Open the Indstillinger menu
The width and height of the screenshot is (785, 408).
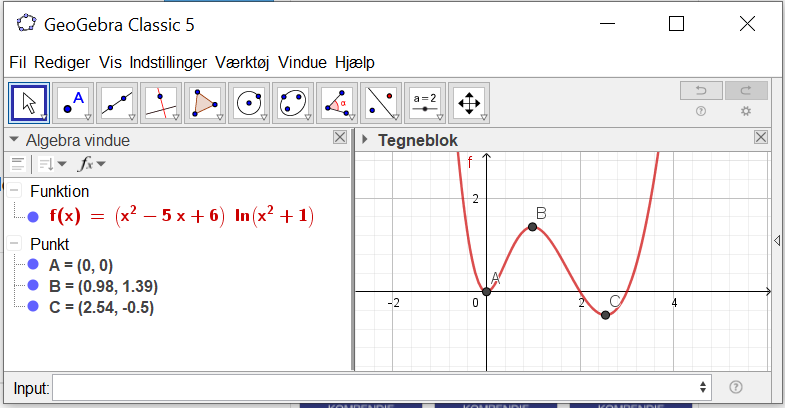(168, 63)
